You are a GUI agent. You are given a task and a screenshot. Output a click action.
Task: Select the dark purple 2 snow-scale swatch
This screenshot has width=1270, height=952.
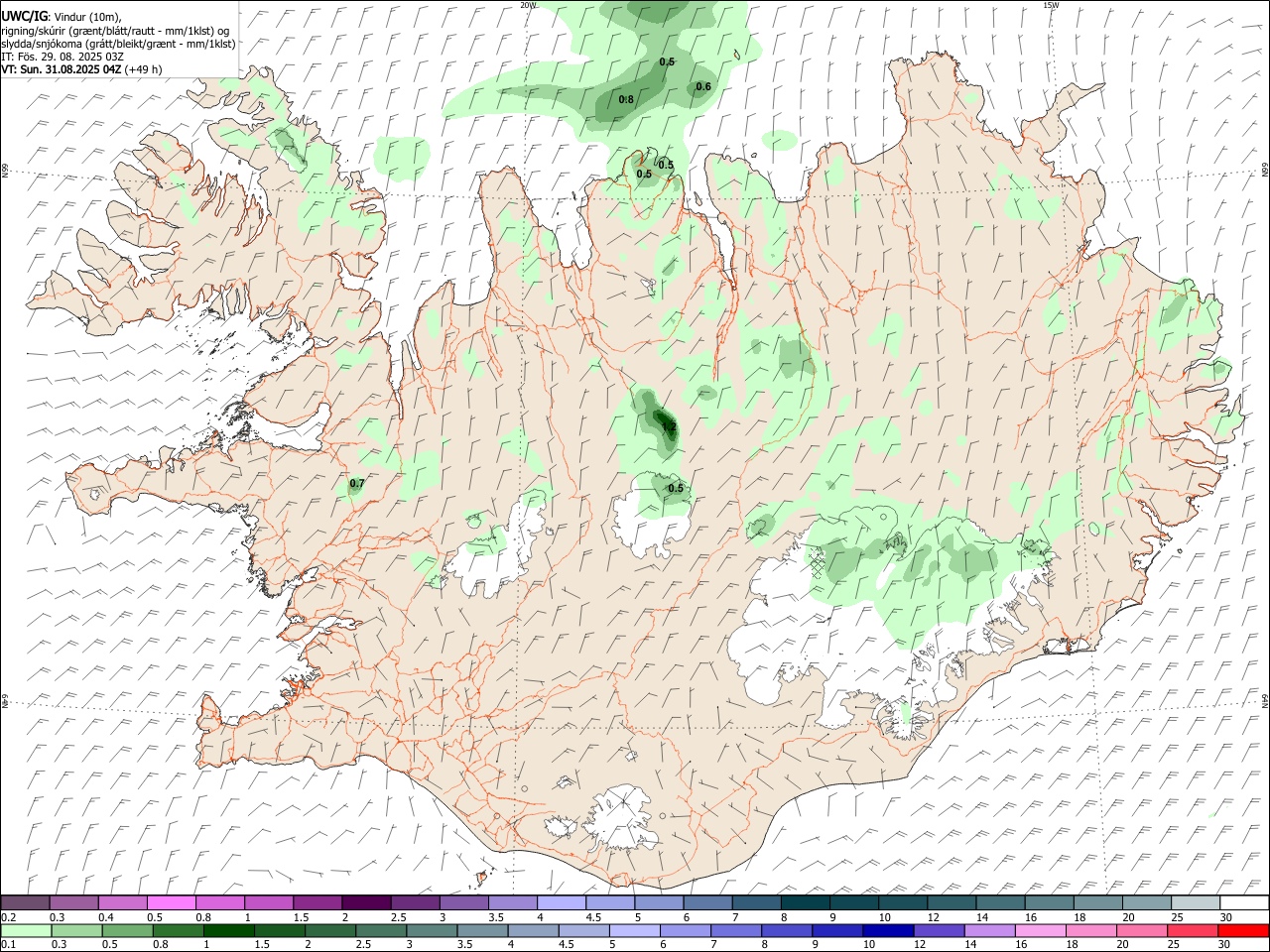point(365,903)
